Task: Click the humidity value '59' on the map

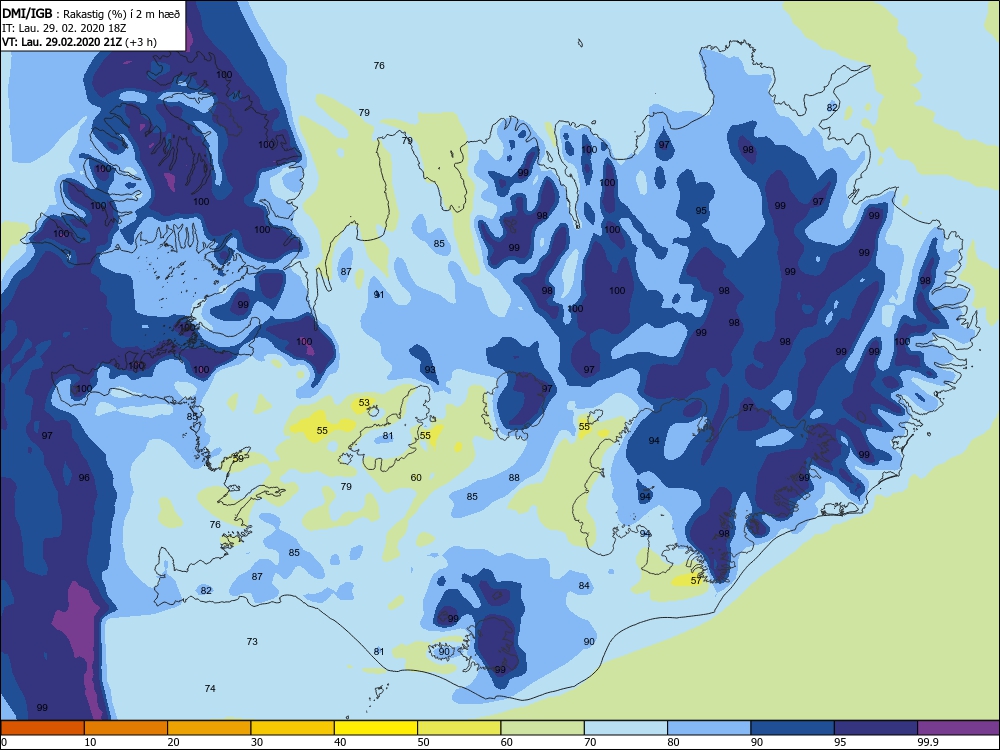Action: (x=239, y=458)
